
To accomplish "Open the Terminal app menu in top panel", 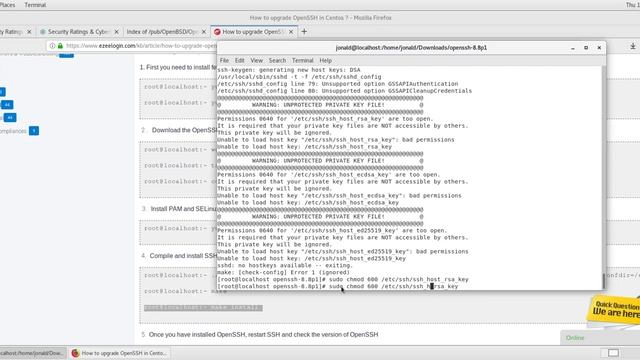I will pos(35,5).
